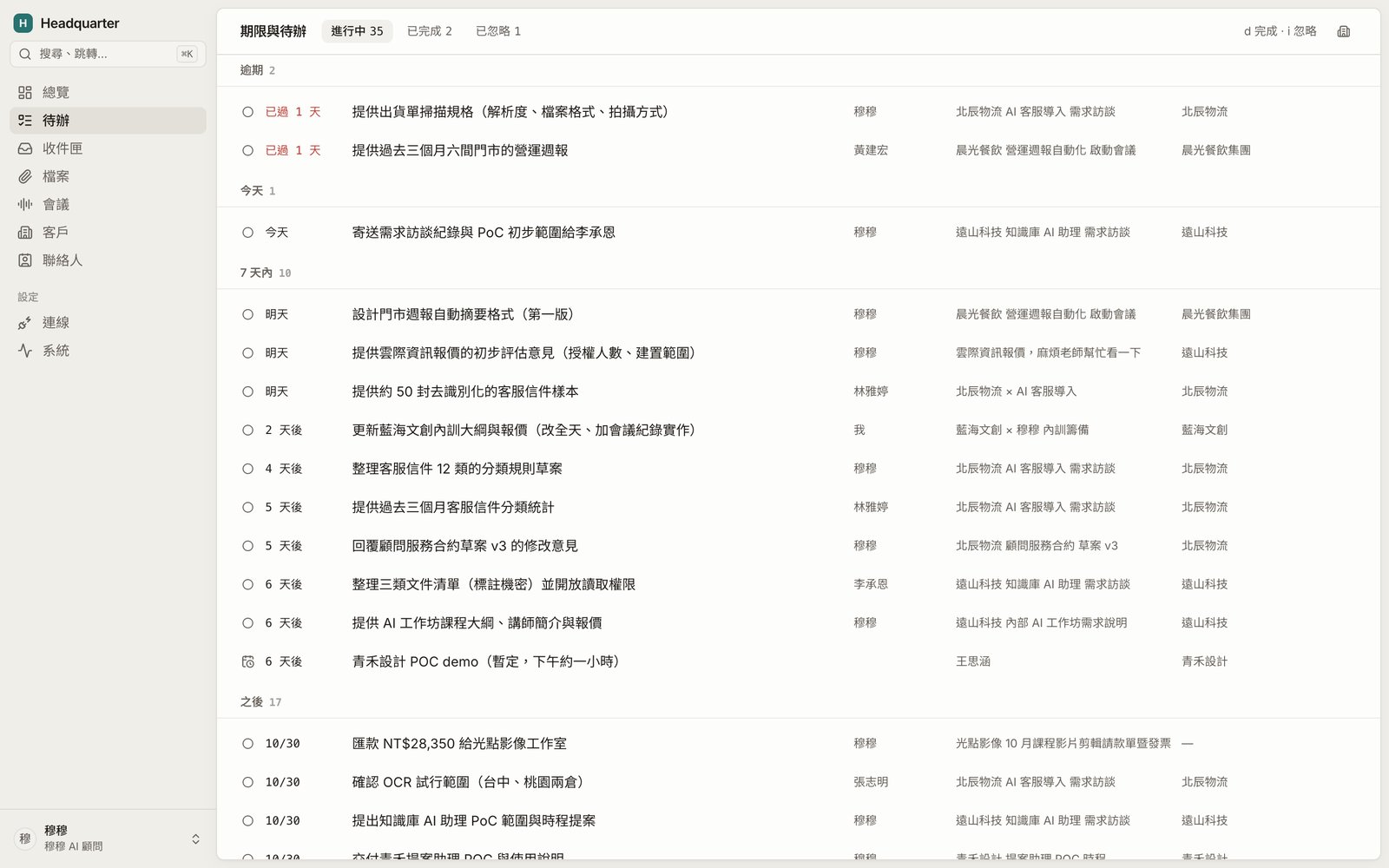Screen dimensions: 1389x868
Task: Open task 確認 OCR 試行範圍（台中、桃園兩倉）
Action: pos(471,782)
